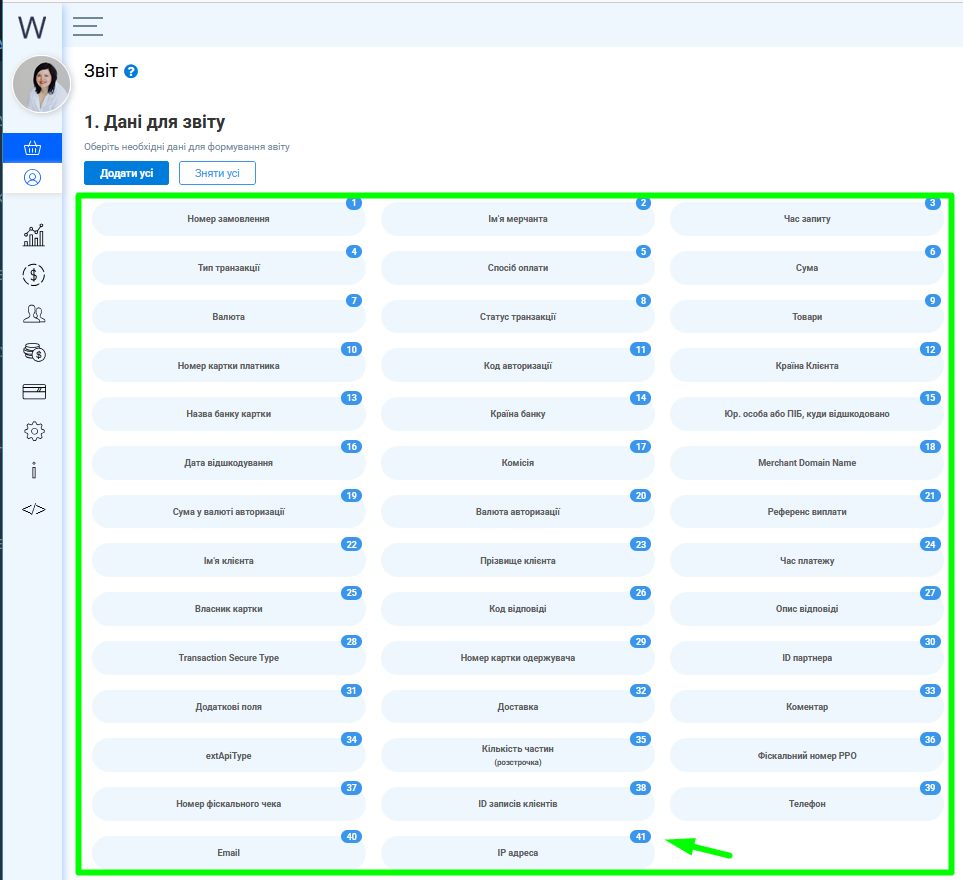
Task: Enable the Transaction Secure Type field
Action: [x=228, y=658]
